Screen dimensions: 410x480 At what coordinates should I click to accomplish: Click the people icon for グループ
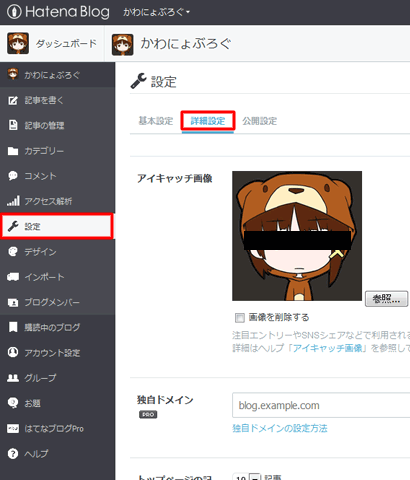pos(13,378)
